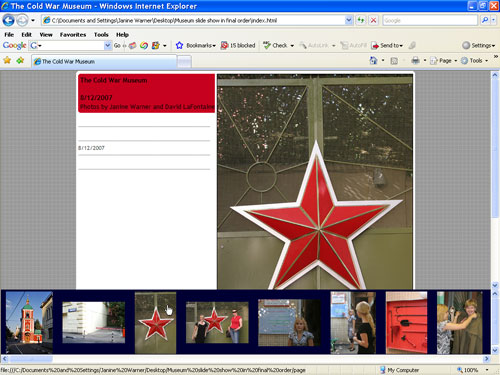This screenshot has width=500, height=375.
Task: Toggle the 15 blocked popup blocker
Action: (238, 45)
